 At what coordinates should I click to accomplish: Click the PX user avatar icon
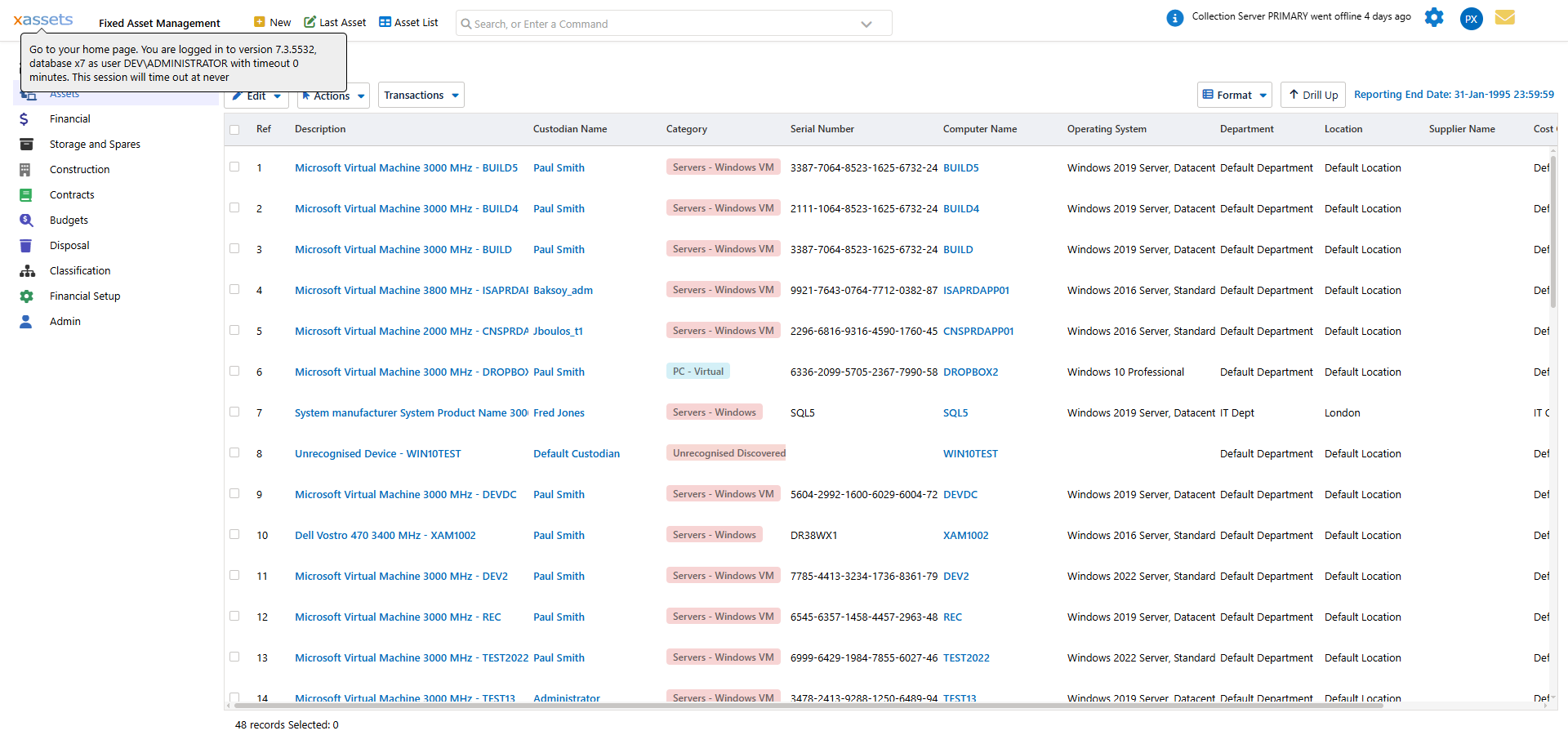pyautogui.click(x=1471, y=19)
